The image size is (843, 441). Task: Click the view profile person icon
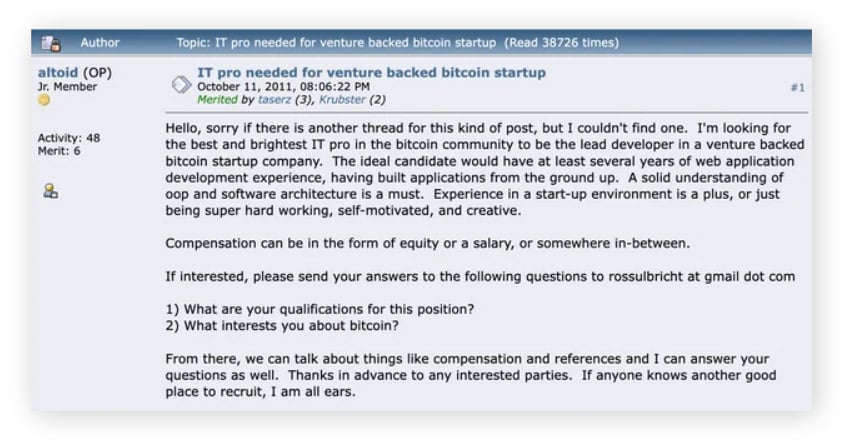point(51,191)
